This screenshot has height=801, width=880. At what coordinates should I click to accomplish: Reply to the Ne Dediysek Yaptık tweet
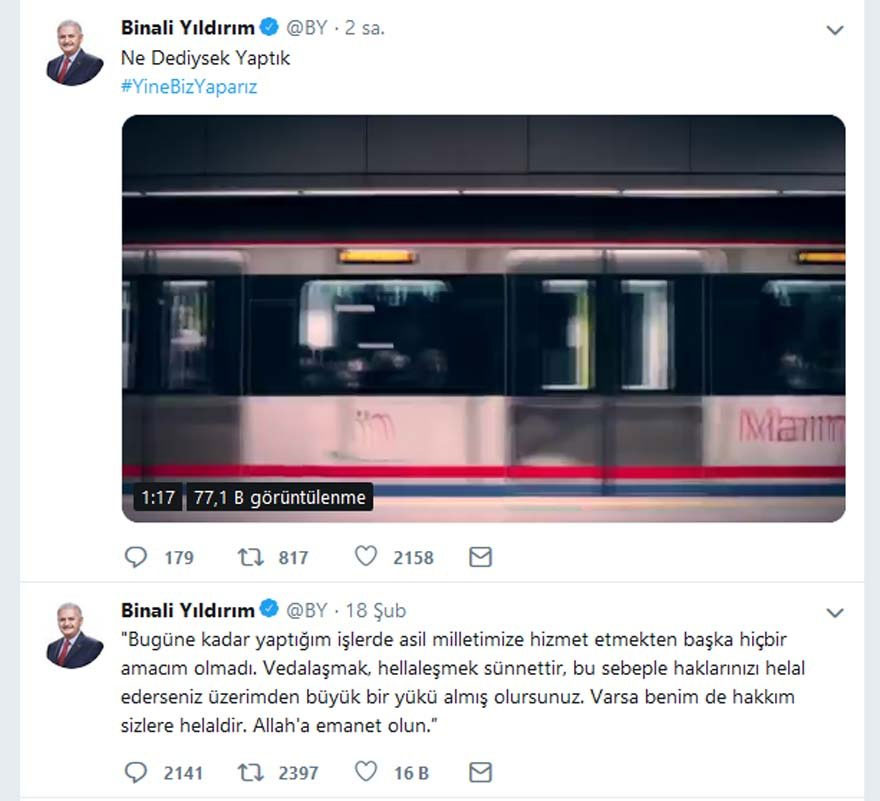[135, 557]
